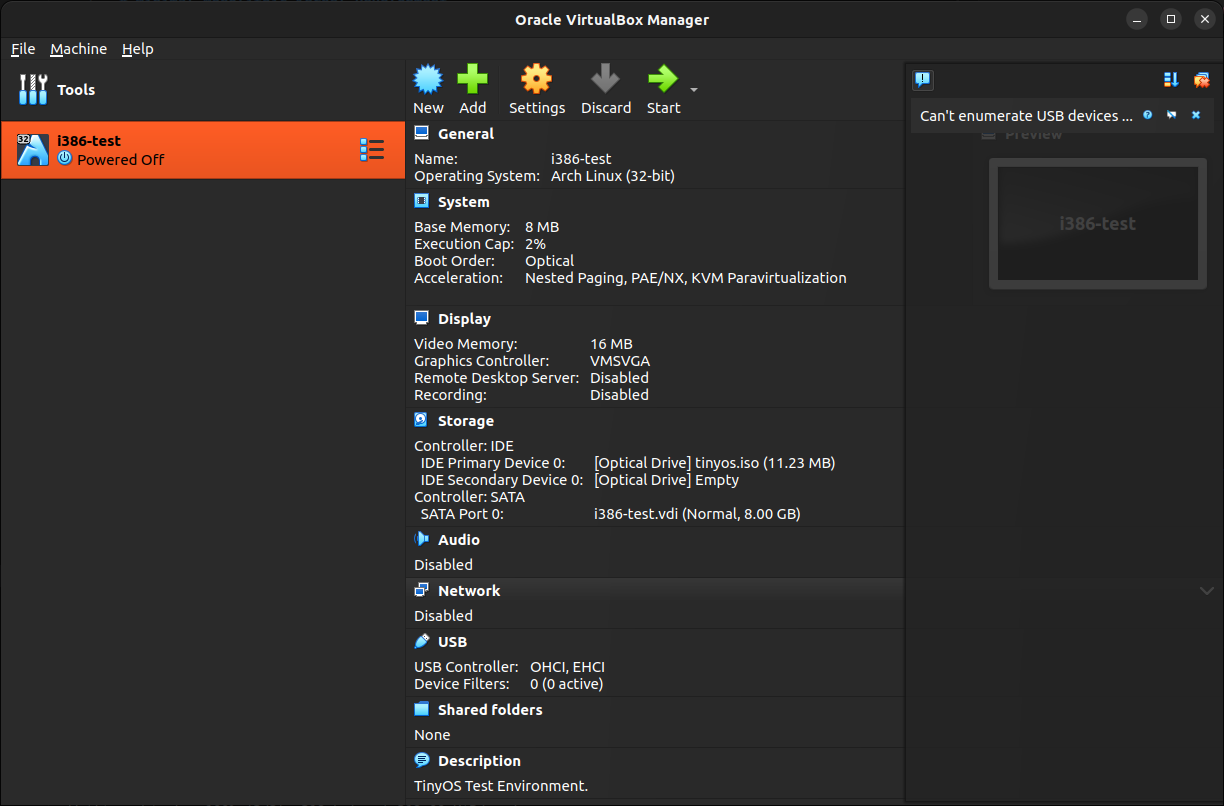Open the Description header link
Image resolution: width=1224 pixels, height=806 pixels.
click(479, 761)
